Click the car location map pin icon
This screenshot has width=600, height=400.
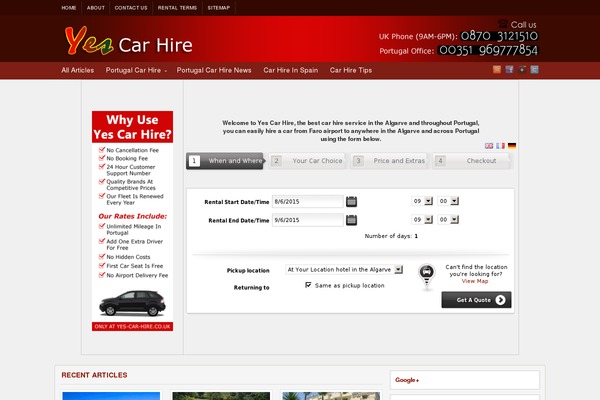(427, 276)
